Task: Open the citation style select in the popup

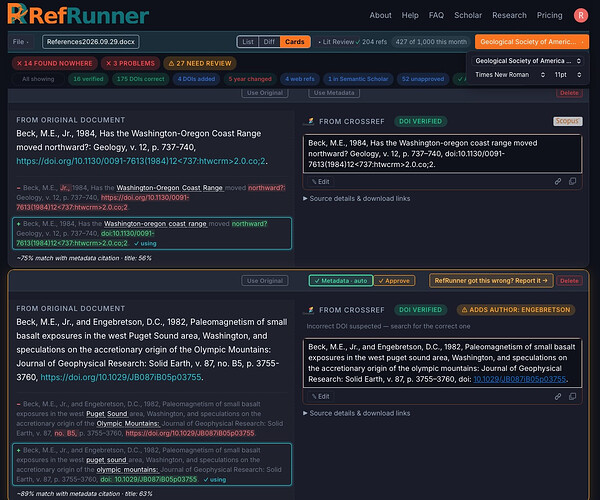Action: pos(528,61)
